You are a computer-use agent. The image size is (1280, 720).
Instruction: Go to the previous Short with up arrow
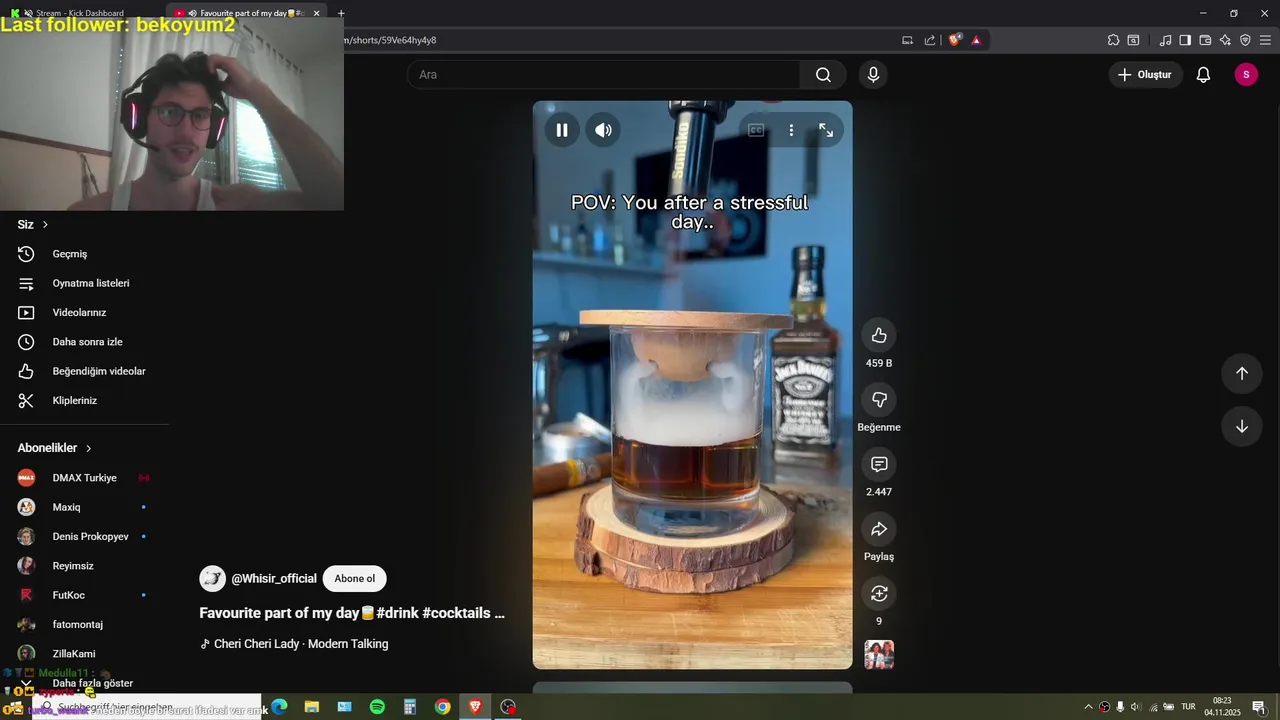point(1242,373)
